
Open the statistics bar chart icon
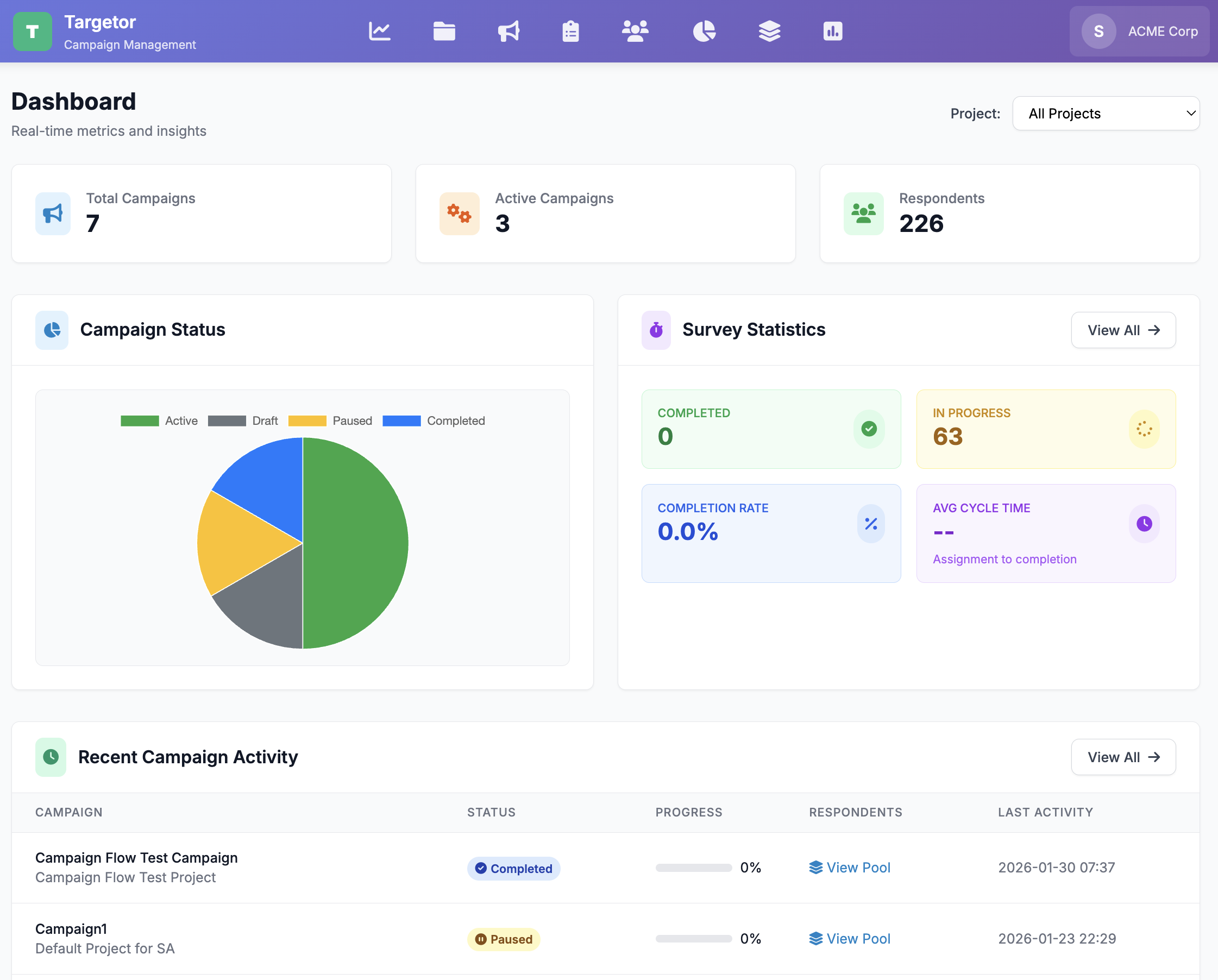(832, 31)
